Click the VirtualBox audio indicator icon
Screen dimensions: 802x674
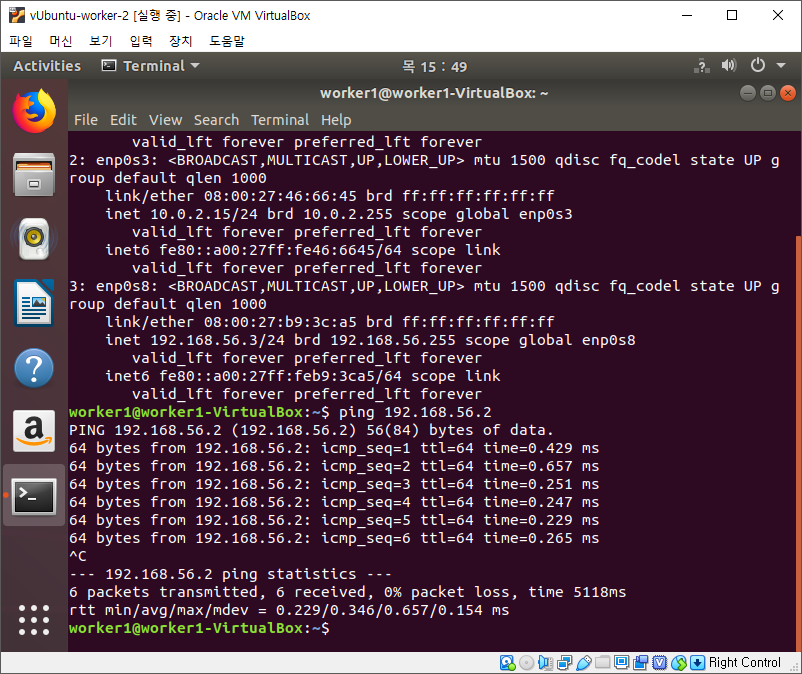coord(545,663)
